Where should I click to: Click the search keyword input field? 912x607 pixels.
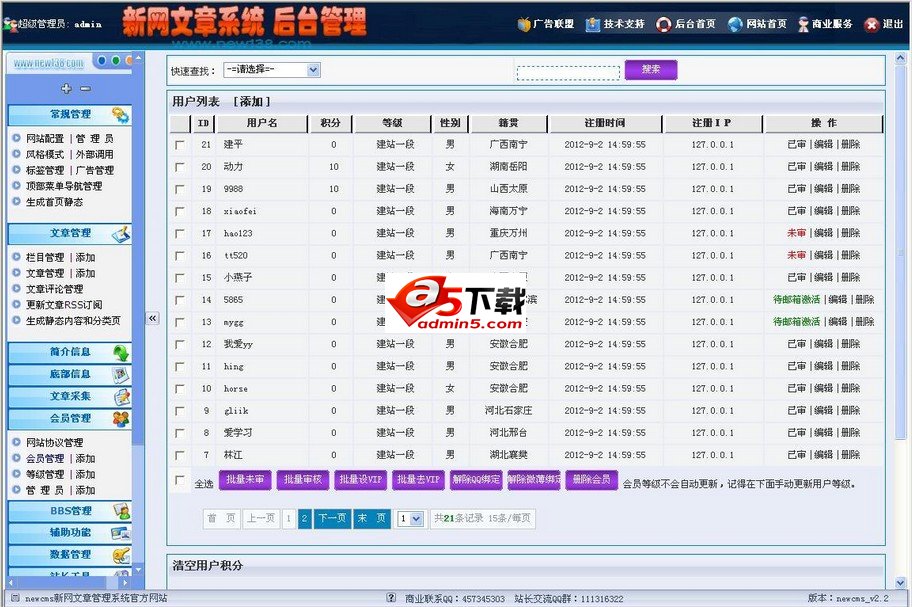tap(568, 73)
